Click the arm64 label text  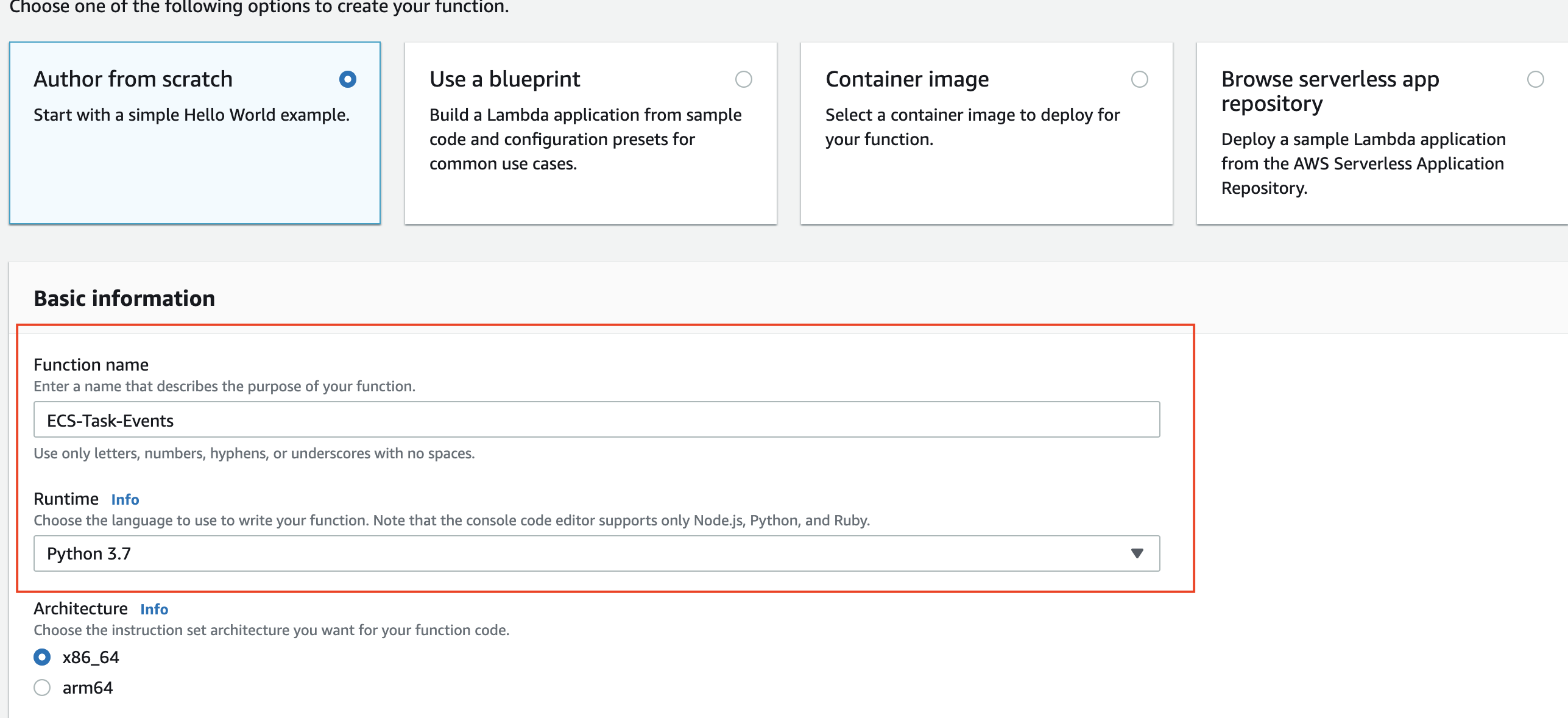click(x=88, y=688)
